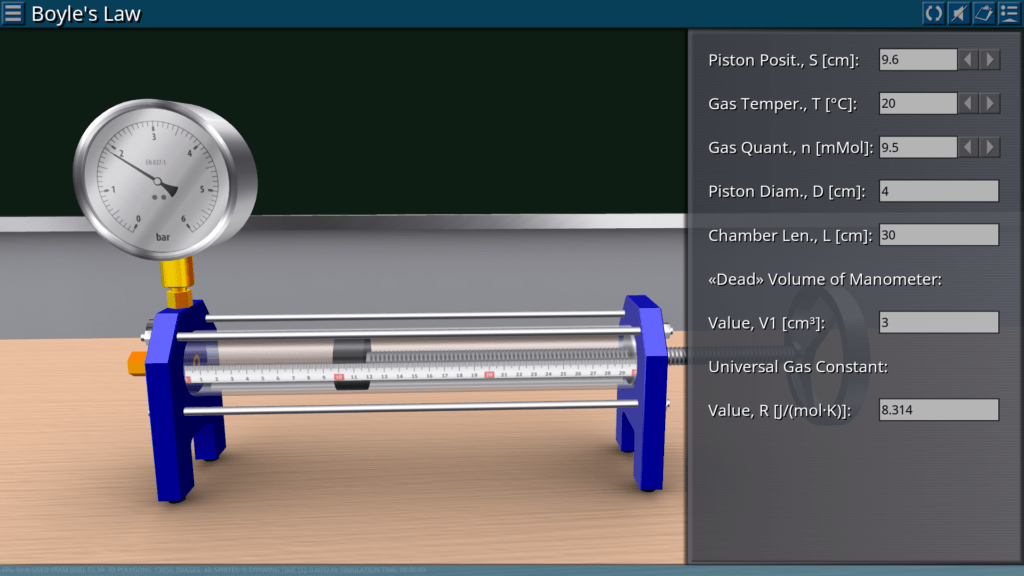Click the reset/refresh simulation icon
The width and height of the screenshot is (1024, 576).
point(933,13)
